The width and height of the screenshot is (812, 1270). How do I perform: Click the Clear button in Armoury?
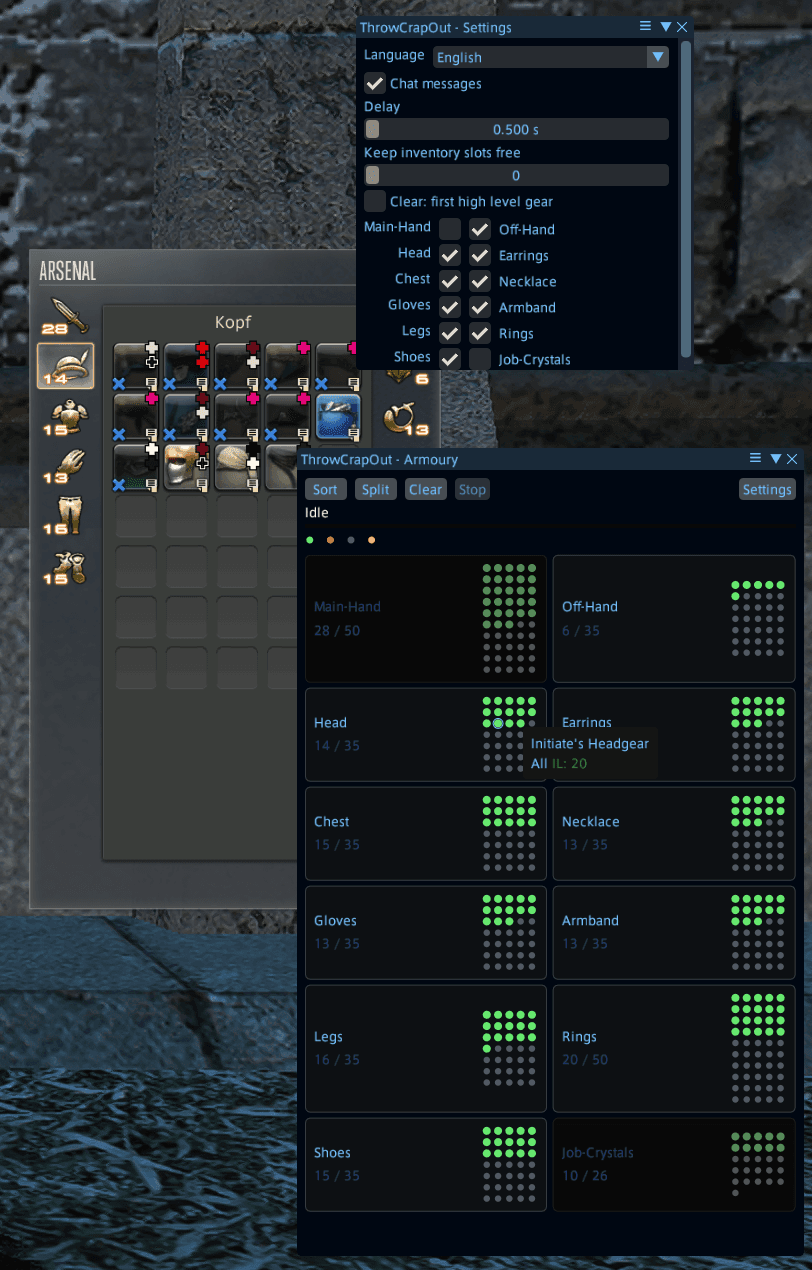pos(426,489)
